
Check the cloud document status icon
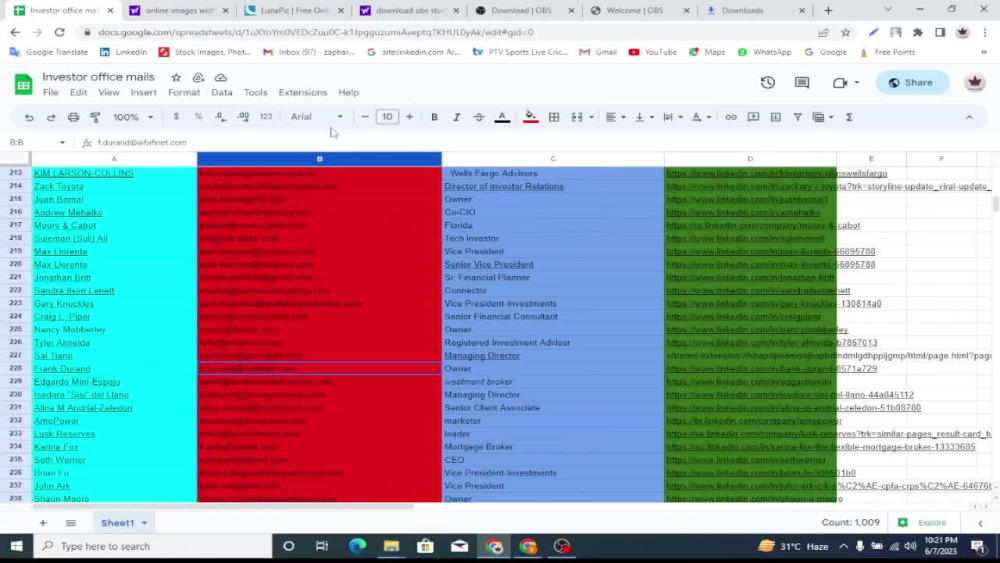pos(221,77)
